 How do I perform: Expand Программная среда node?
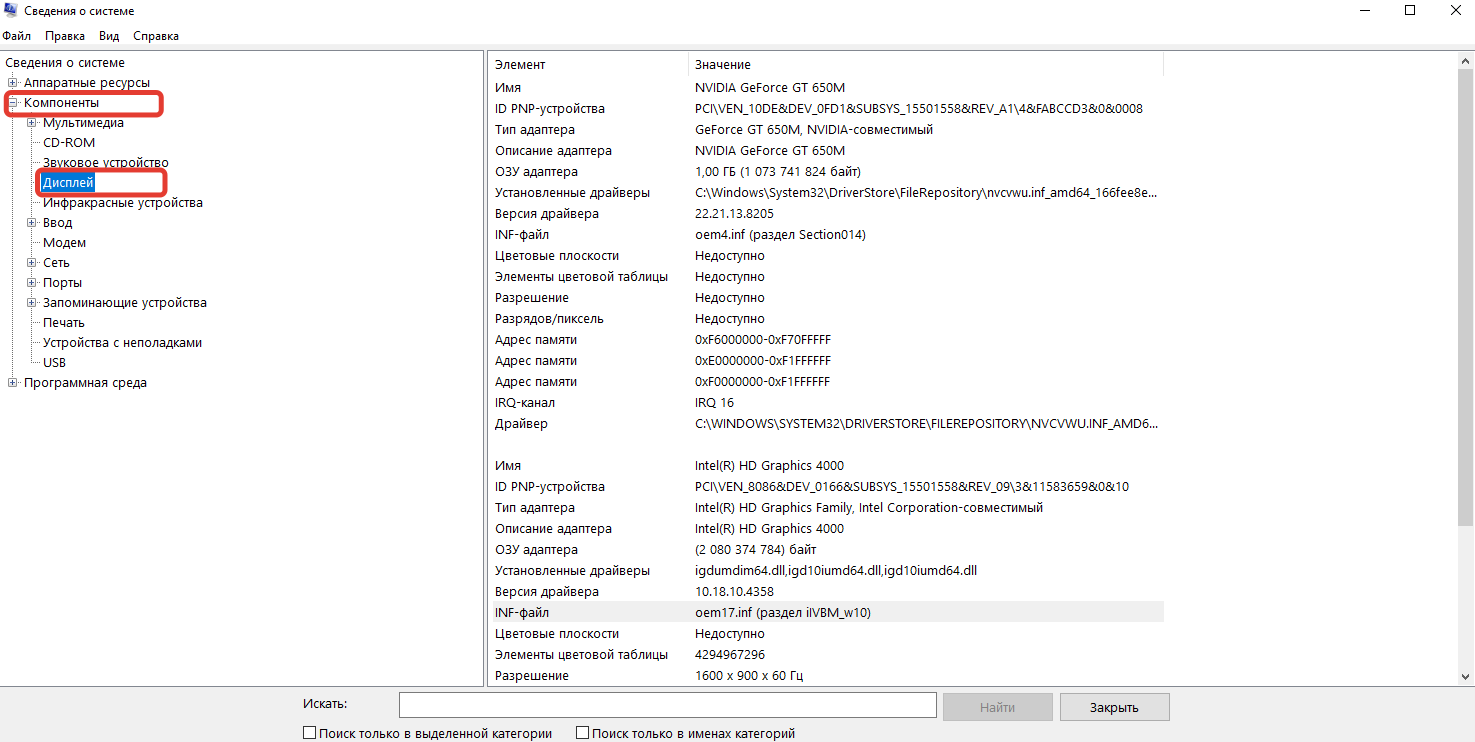[13, 383]
